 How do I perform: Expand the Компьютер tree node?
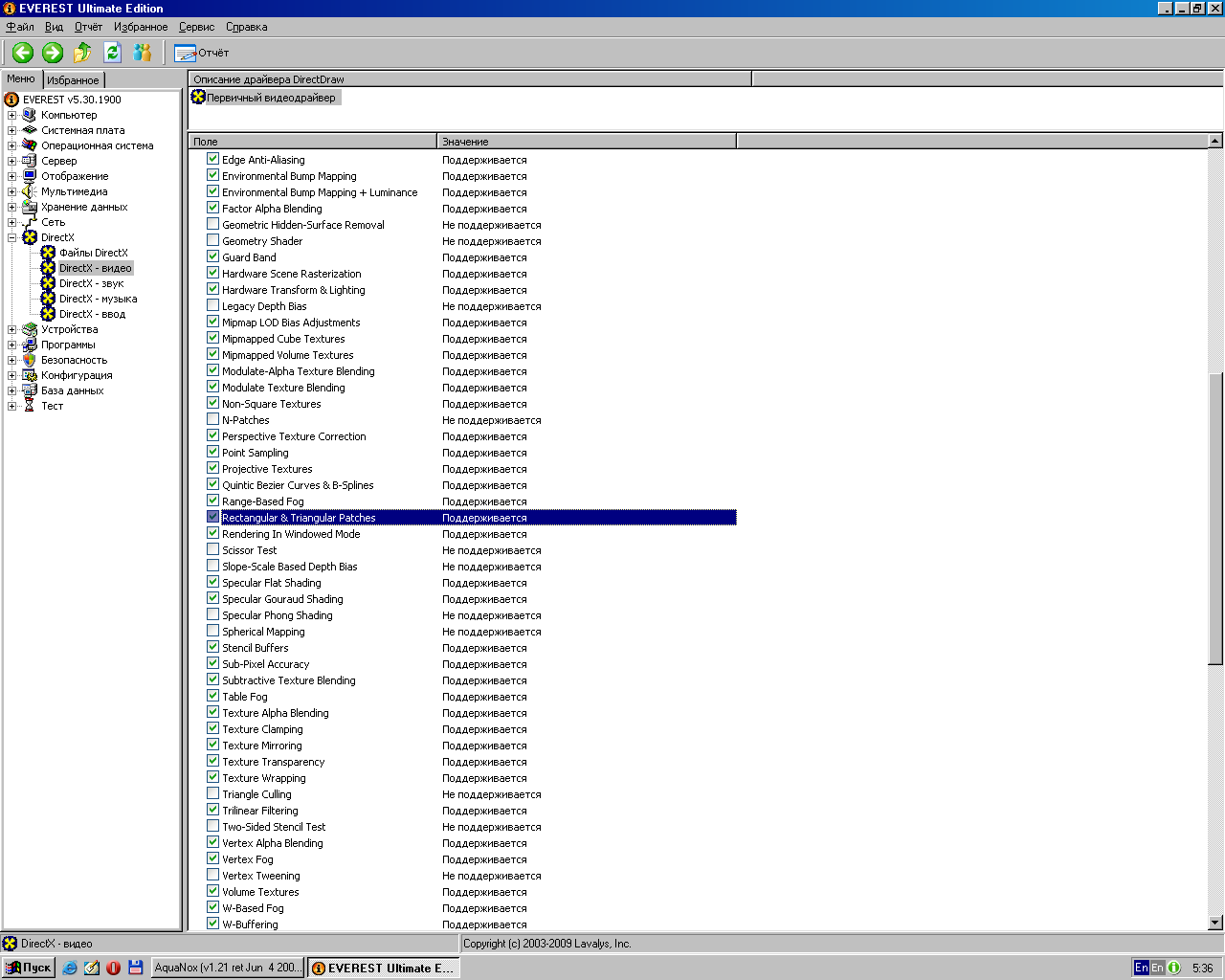pos(12,115)
